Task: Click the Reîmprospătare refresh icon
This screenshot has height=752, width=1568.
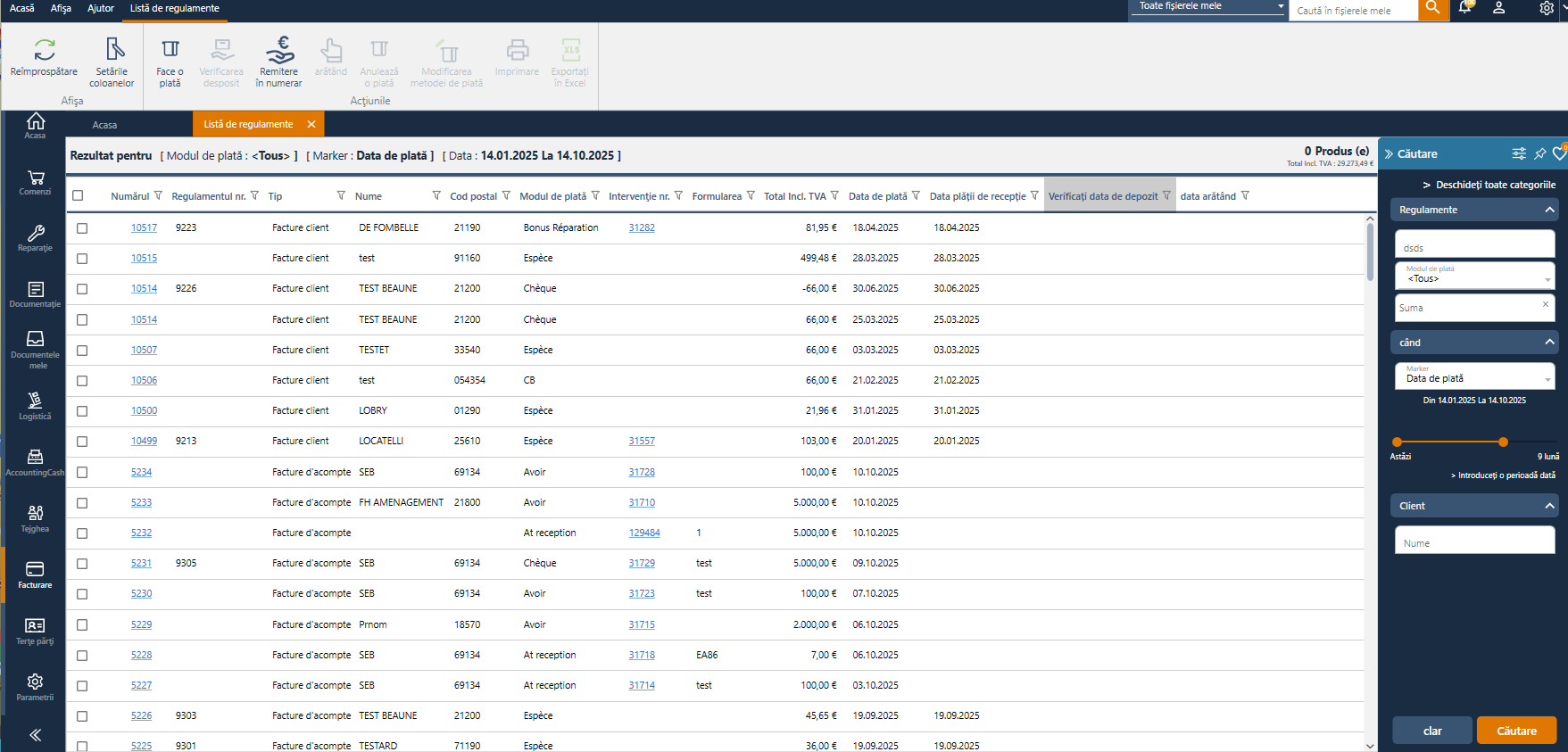Action: 44,49
